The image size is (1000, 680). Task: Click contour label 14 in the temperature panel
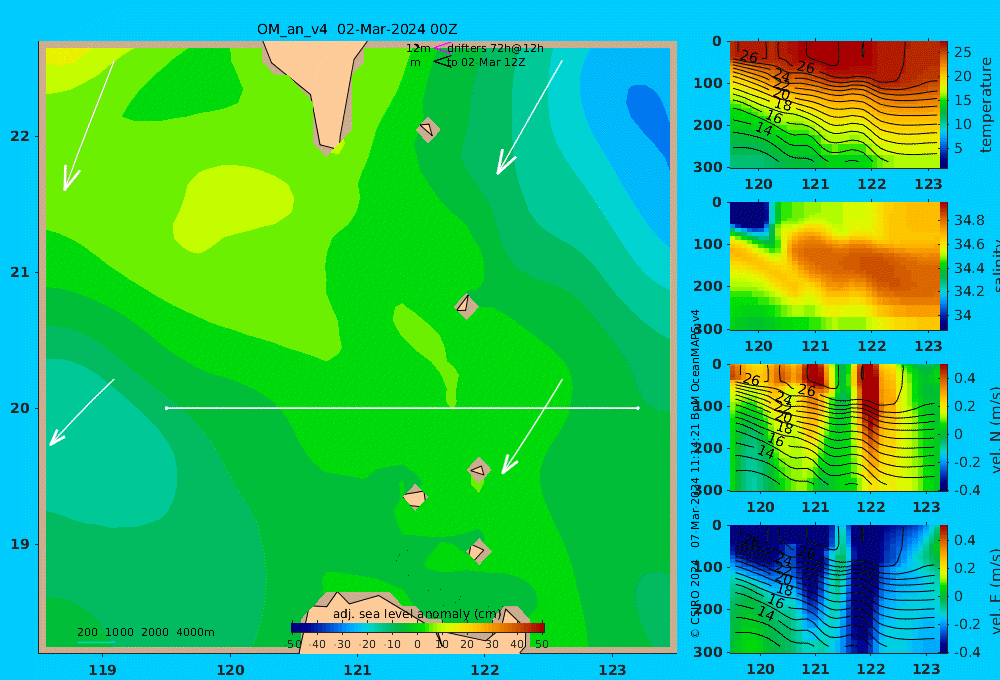tap(763, 129)
